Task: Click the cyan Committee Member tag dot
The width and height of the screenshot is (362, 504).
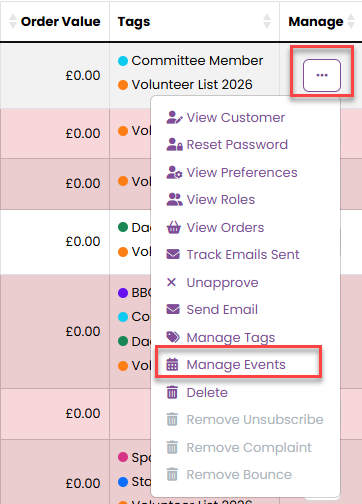Action: point(123,61)
